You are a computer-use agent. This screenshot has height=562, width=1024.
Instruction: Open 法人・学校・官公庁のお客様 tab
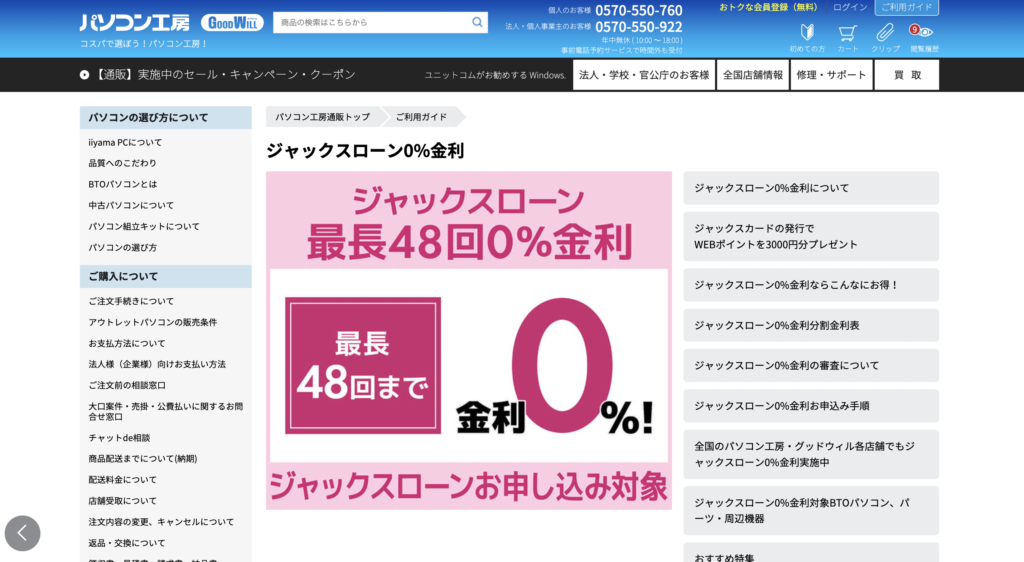(x=644, y=75)
